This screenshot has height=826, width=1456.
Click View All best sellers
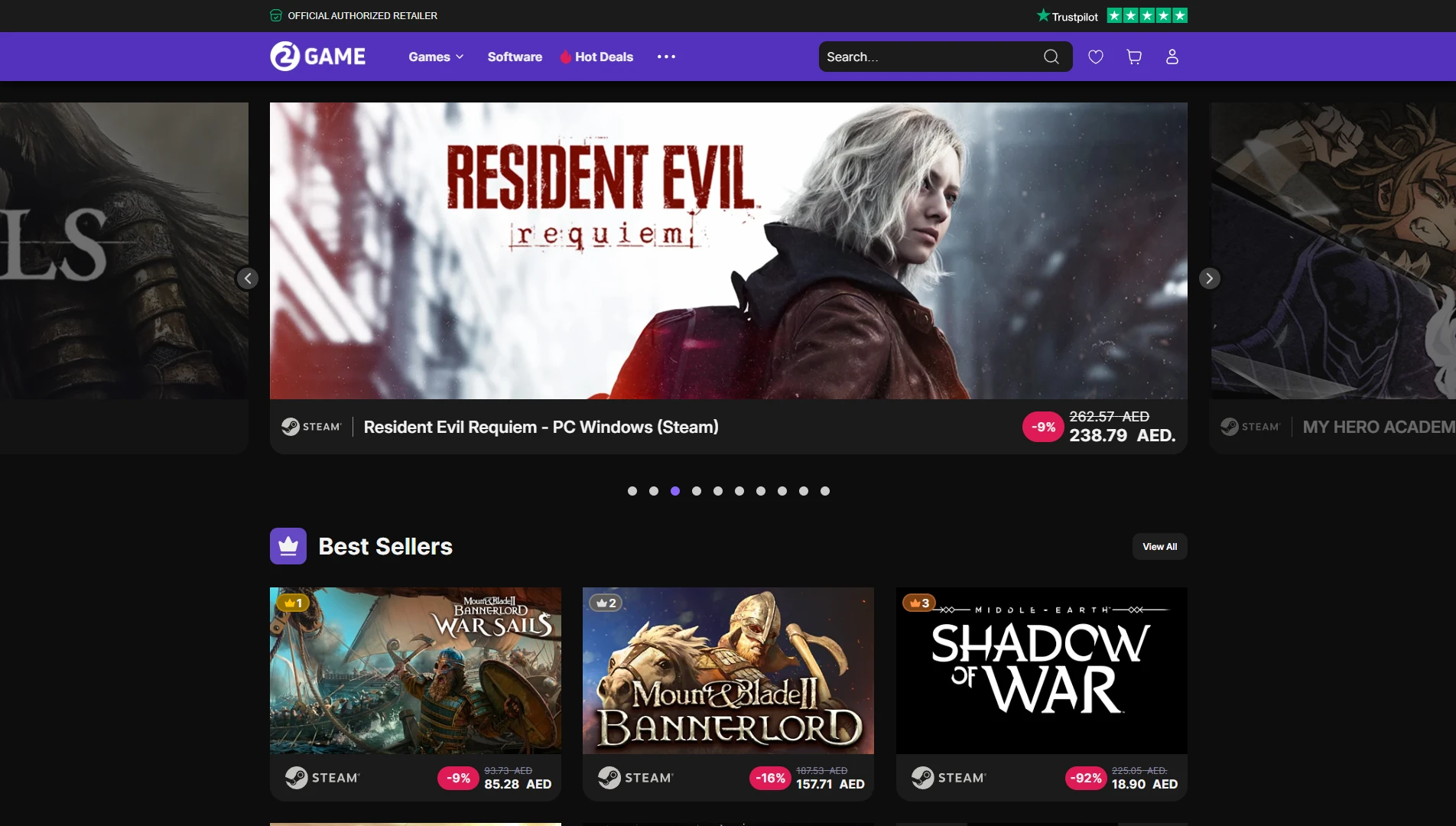(x=1160, y=546)
